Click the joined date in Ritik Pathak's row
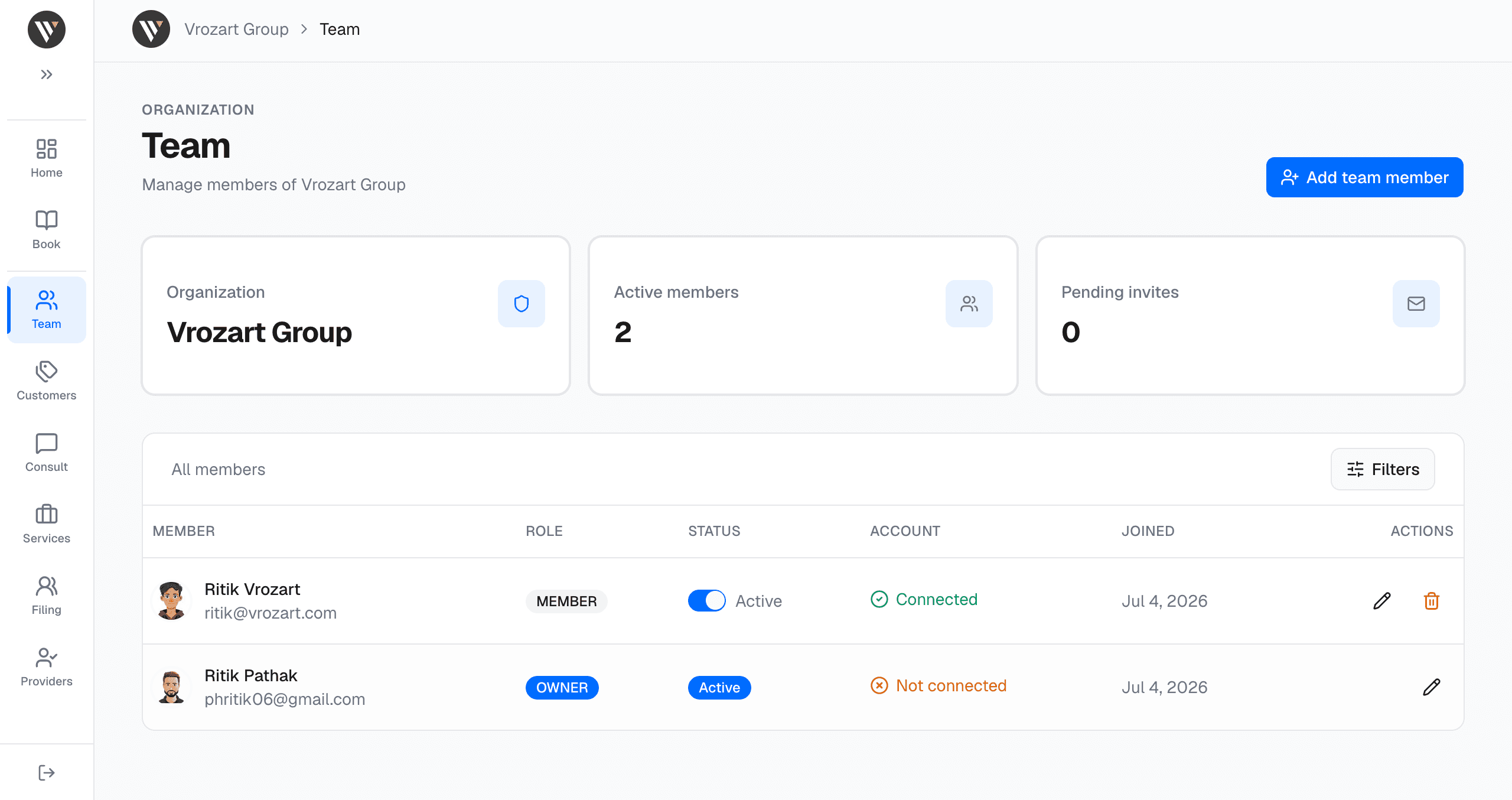Image resolution: width=1512 pixels, height=800 pixels. (x=1165, y=687)
